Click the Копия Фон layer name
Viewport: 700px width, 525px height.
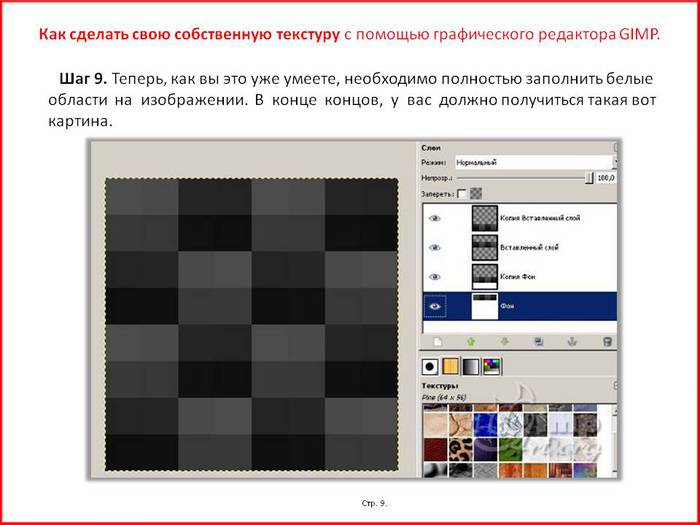(x=518, y=277)
